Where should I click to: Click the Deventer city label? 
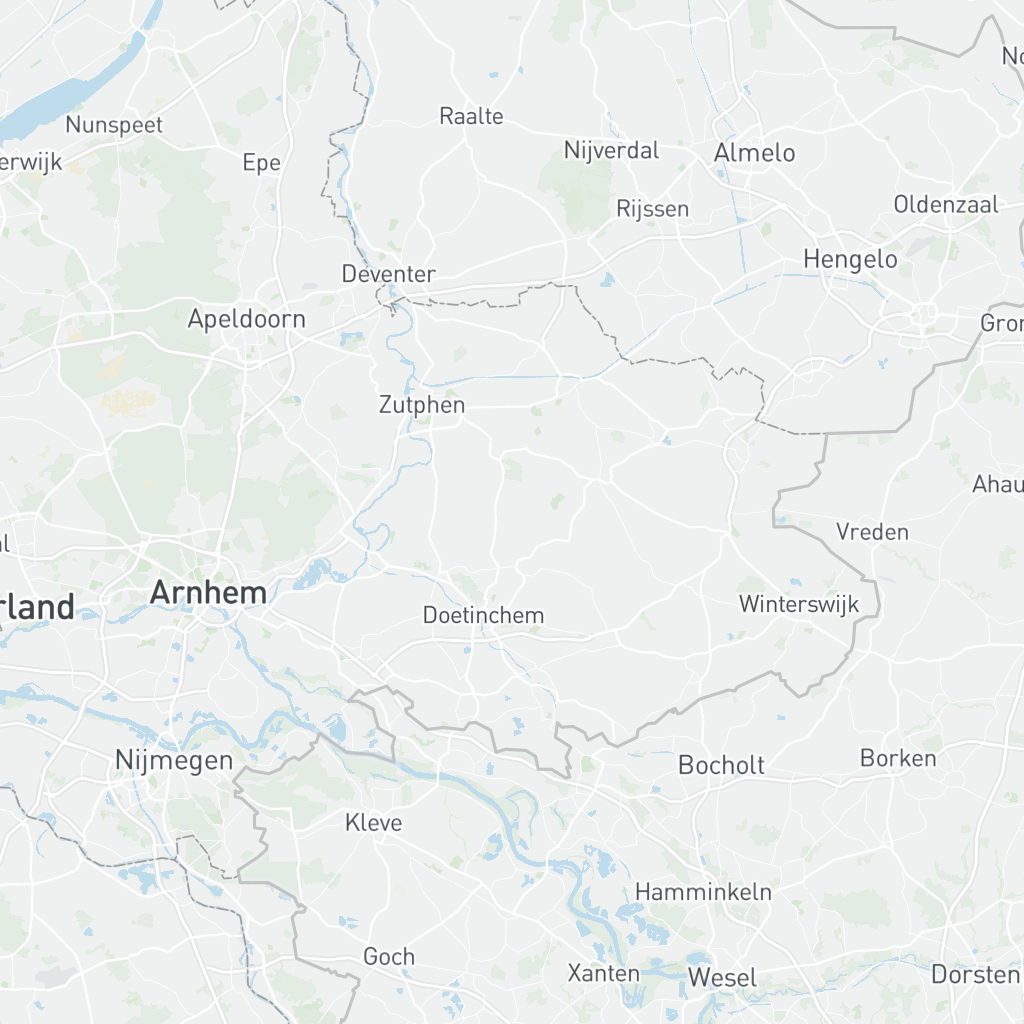pyautogui.click(x=389, y=274)
